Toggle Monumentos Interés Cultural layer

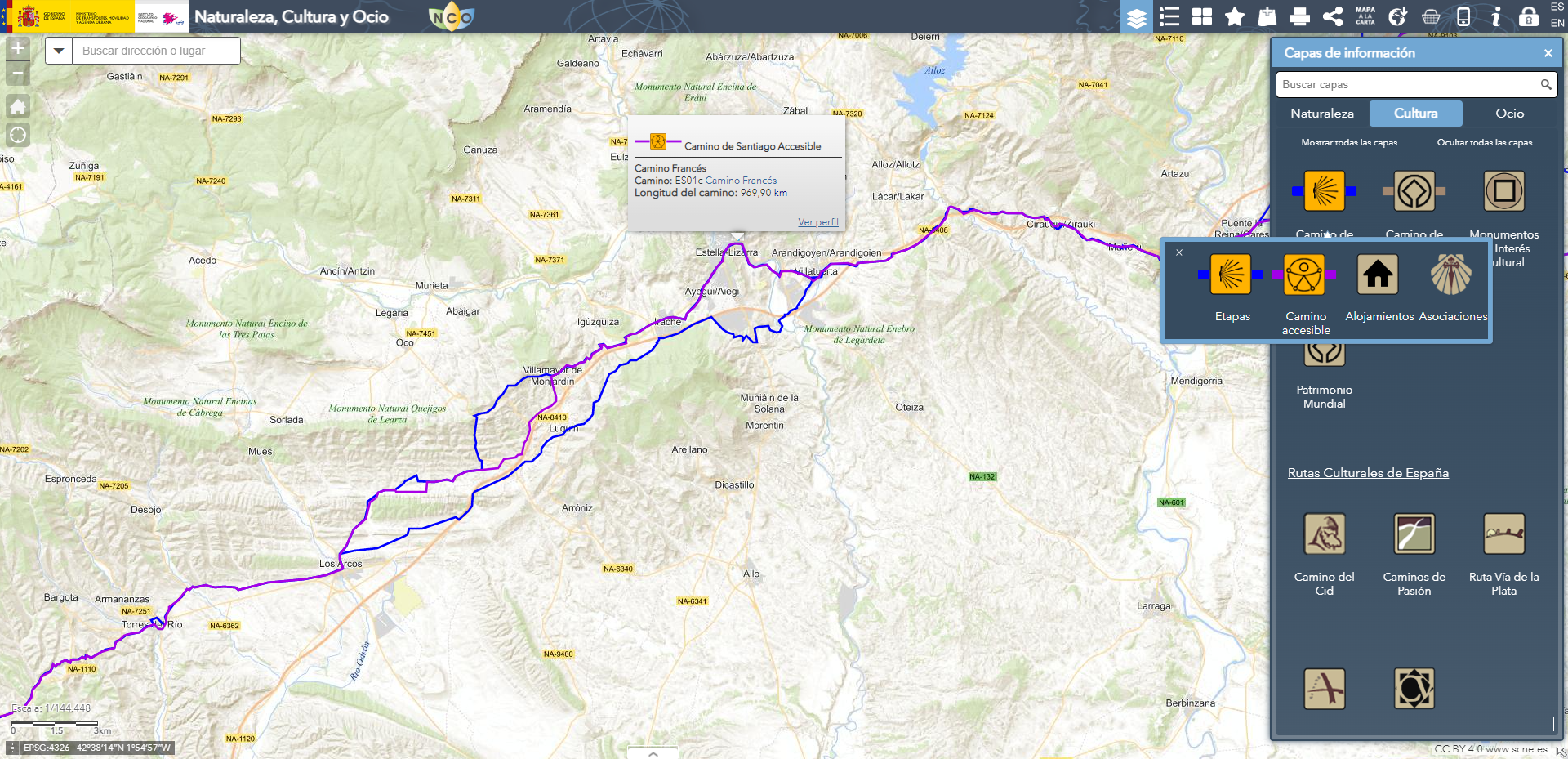(x=1504, y=191)
